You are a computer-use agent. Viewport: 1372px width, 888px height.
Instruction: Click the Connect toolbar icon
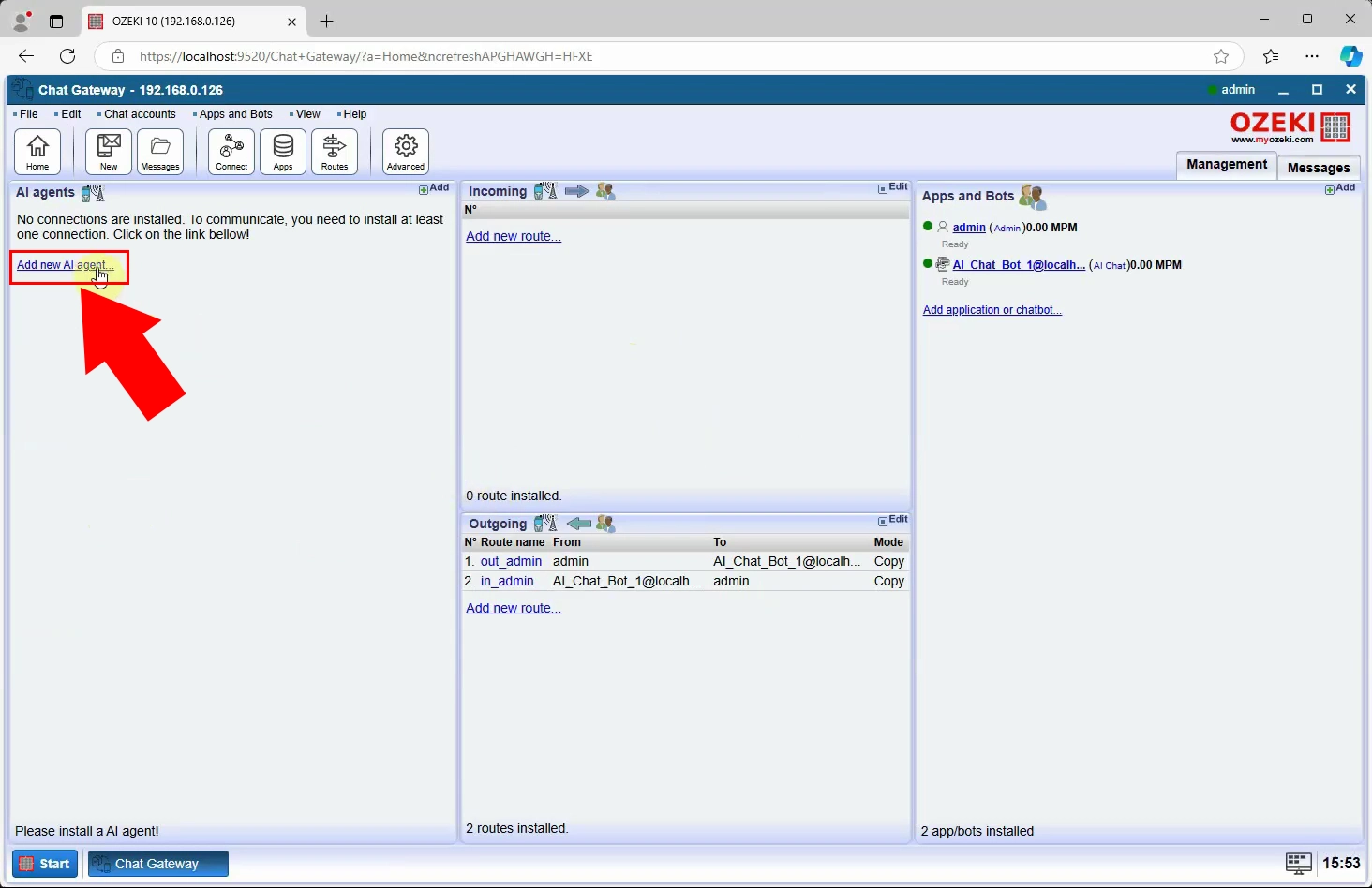231,152
